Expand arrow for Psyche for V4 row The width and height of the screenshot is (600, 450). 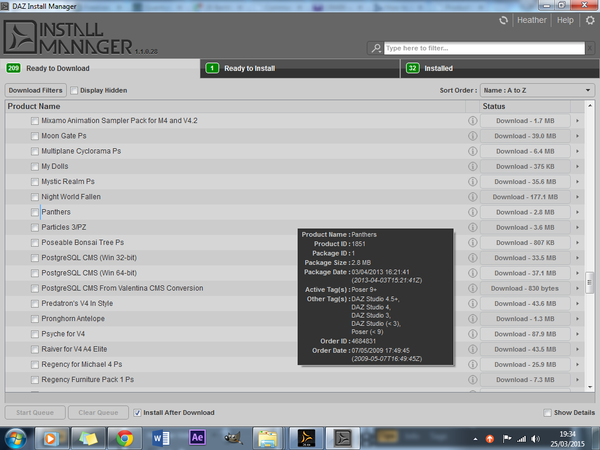tap(577, 334)
